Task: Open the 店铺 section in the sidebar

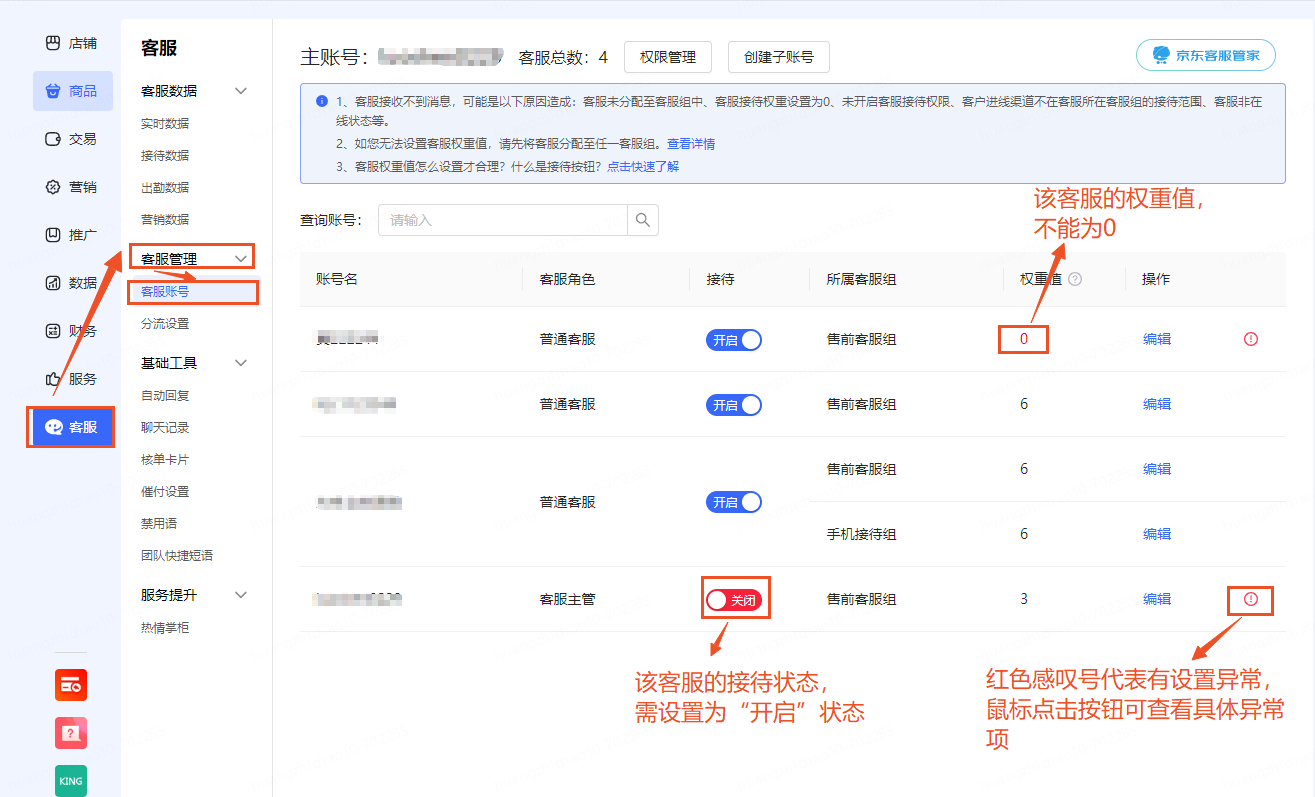Action: 72,43
